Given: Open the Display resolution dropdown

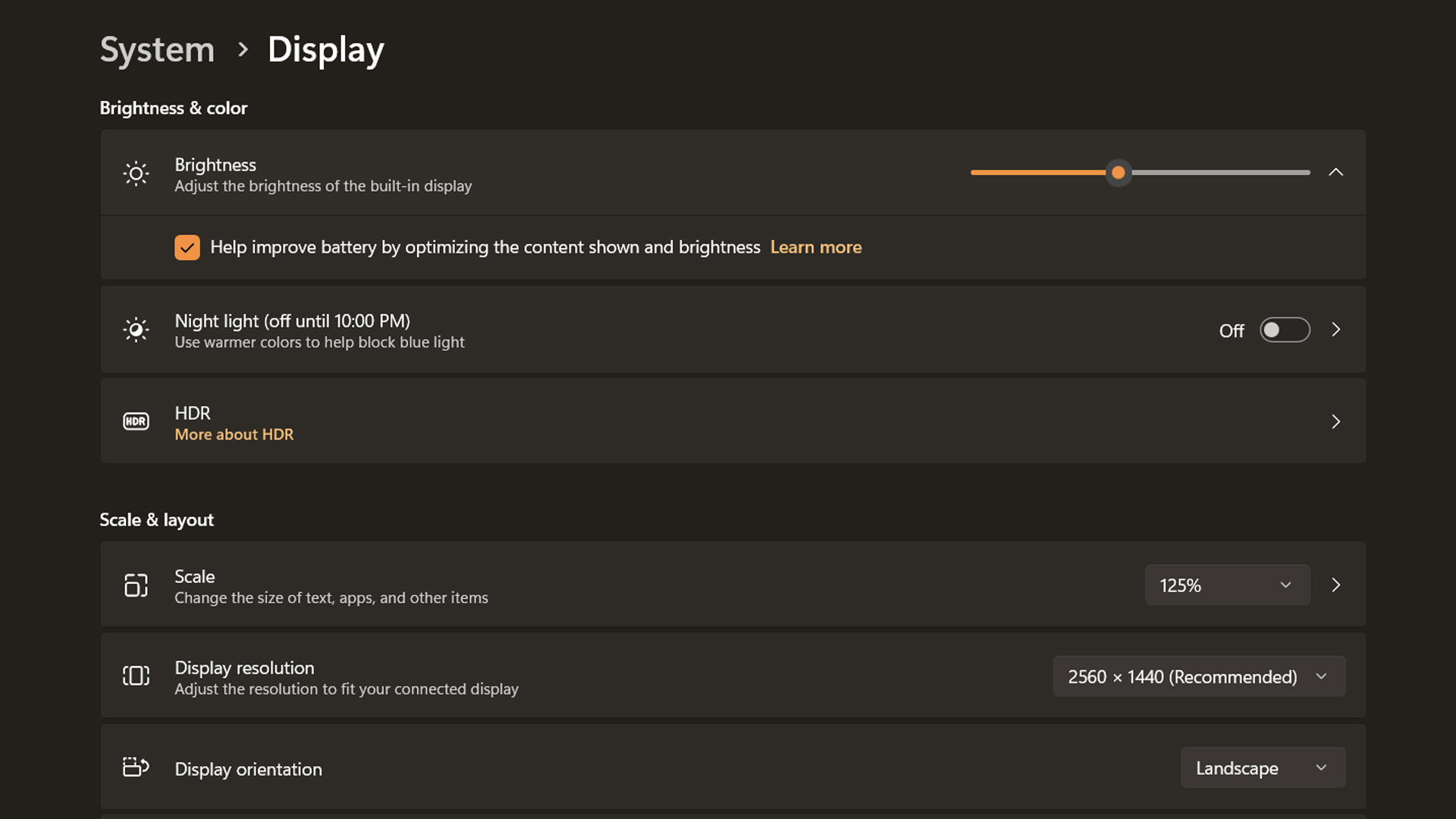Looking at the screenshot, I should pyautogui.click(x=1198, y=676).
